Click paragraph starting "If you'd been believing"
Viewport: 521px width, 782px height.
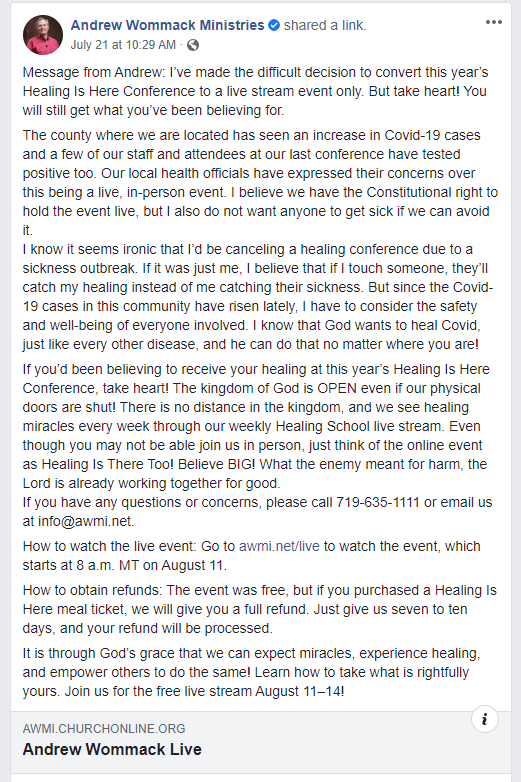[257, 426]
